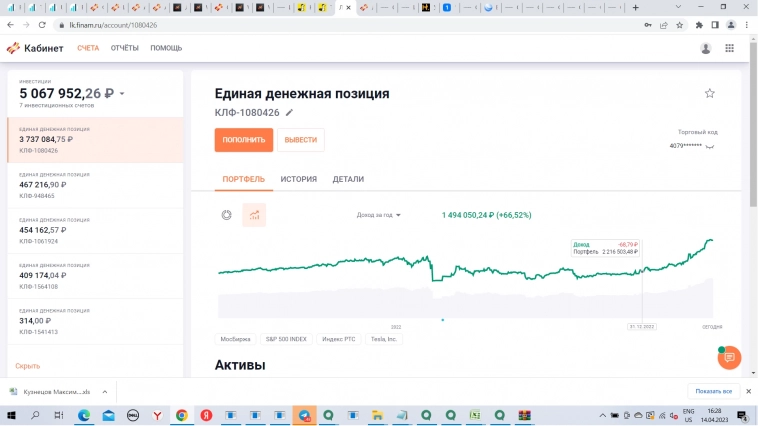This screenshot has width=758, height=426.
Task: Open the apps grid icon in header
Action: (x=730, y=48)
